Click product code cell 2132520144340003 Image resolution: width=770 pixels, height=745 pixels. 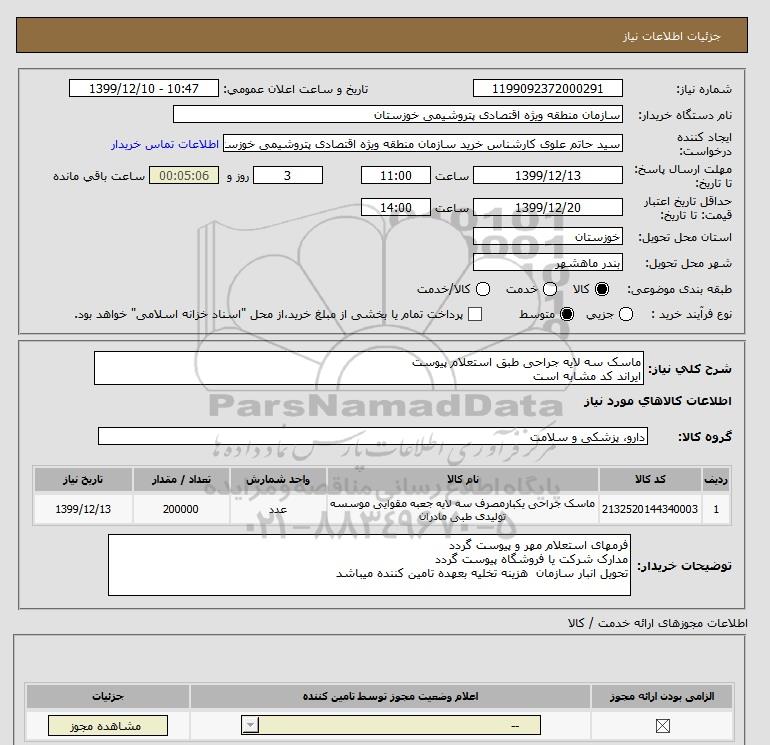tap(650, 509)
